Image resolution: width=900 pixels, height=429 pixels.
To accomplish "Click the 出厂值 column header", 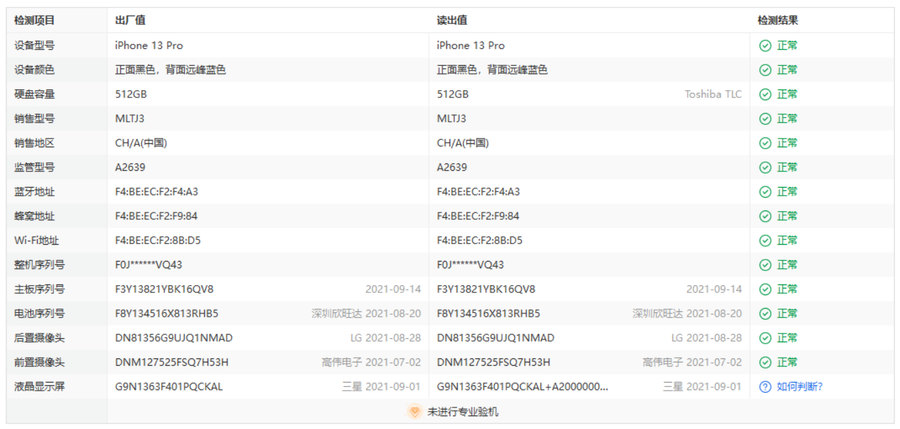I will click(130, 21).
